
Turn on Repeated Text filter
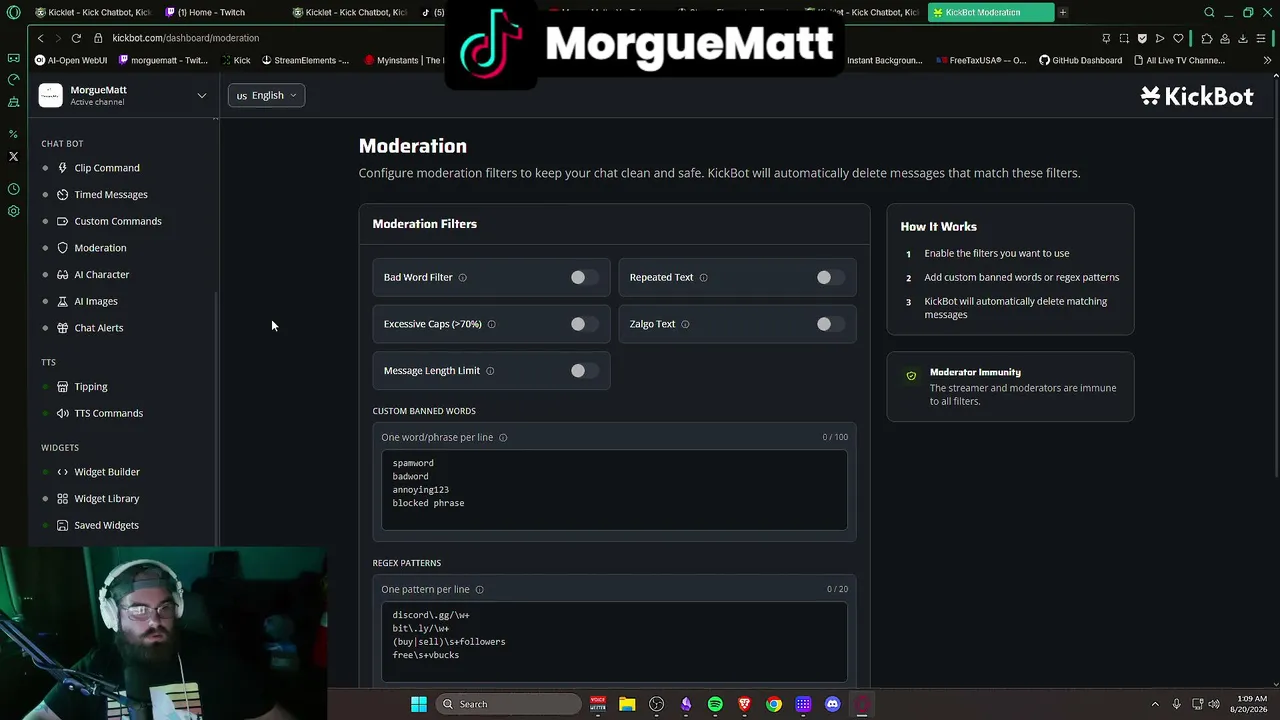pos(830,277)
